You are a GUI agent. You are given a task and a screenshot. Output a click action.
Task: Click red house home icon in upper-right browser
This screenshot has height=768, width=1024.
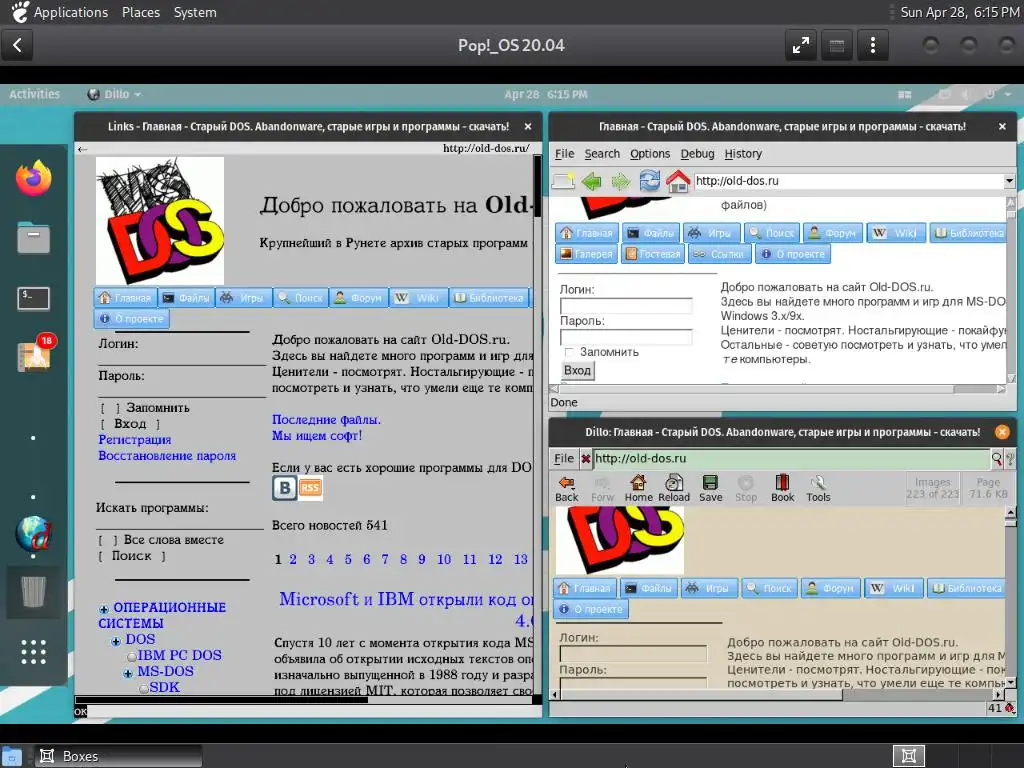click(678, 181)
